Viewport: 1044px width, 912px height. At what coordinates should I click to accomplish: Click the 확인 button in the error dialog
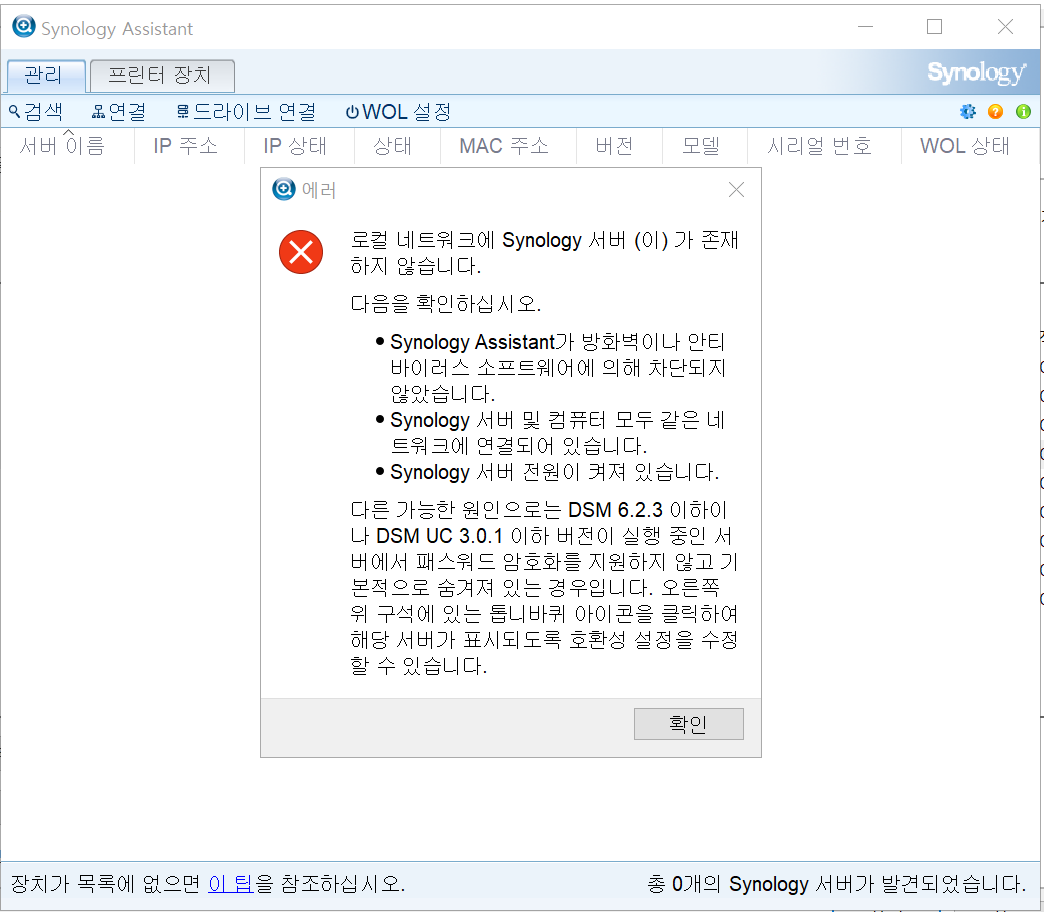688,724
